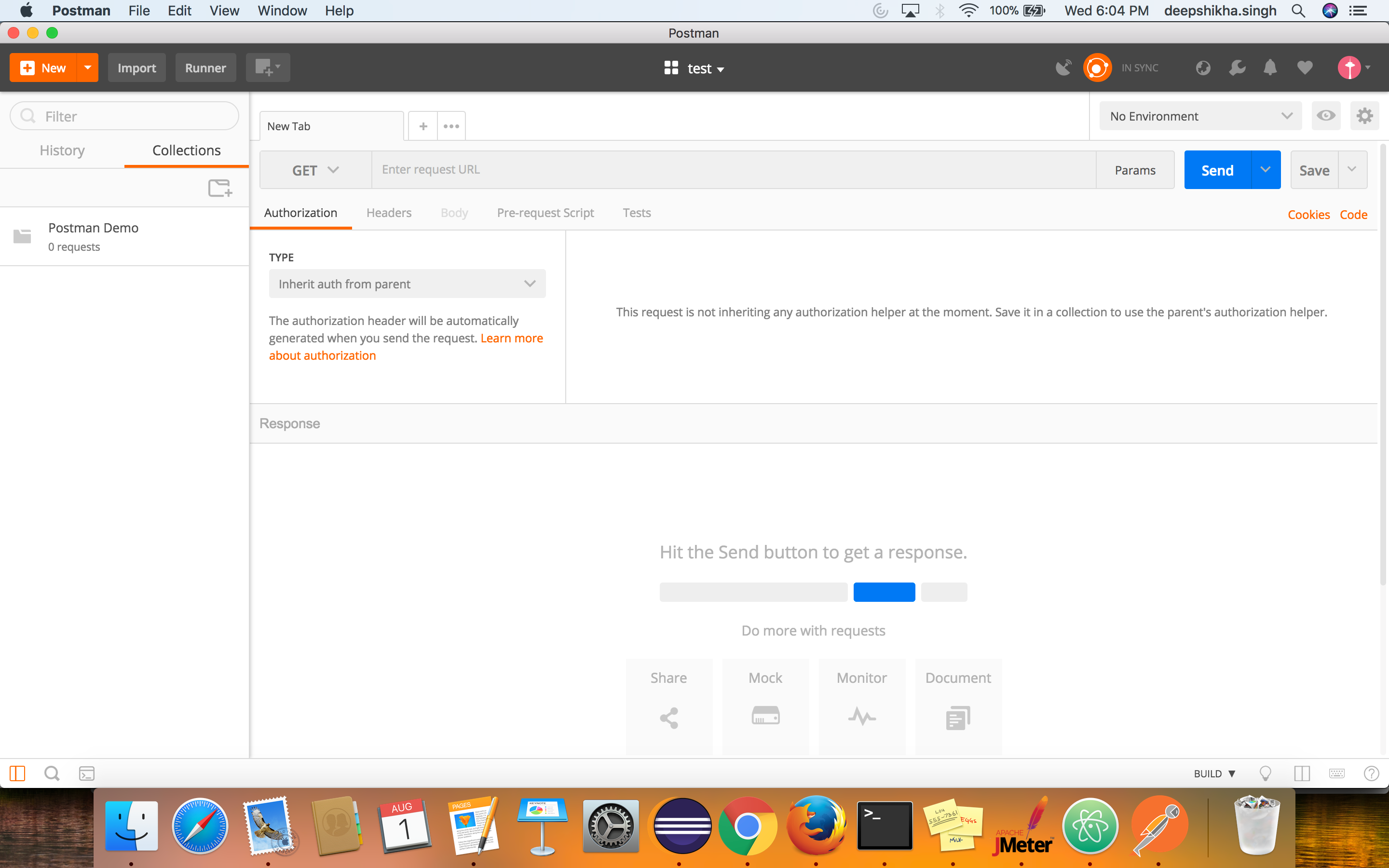
Task: Switch to the Tests tab
Action: click(x=637, y=212)
